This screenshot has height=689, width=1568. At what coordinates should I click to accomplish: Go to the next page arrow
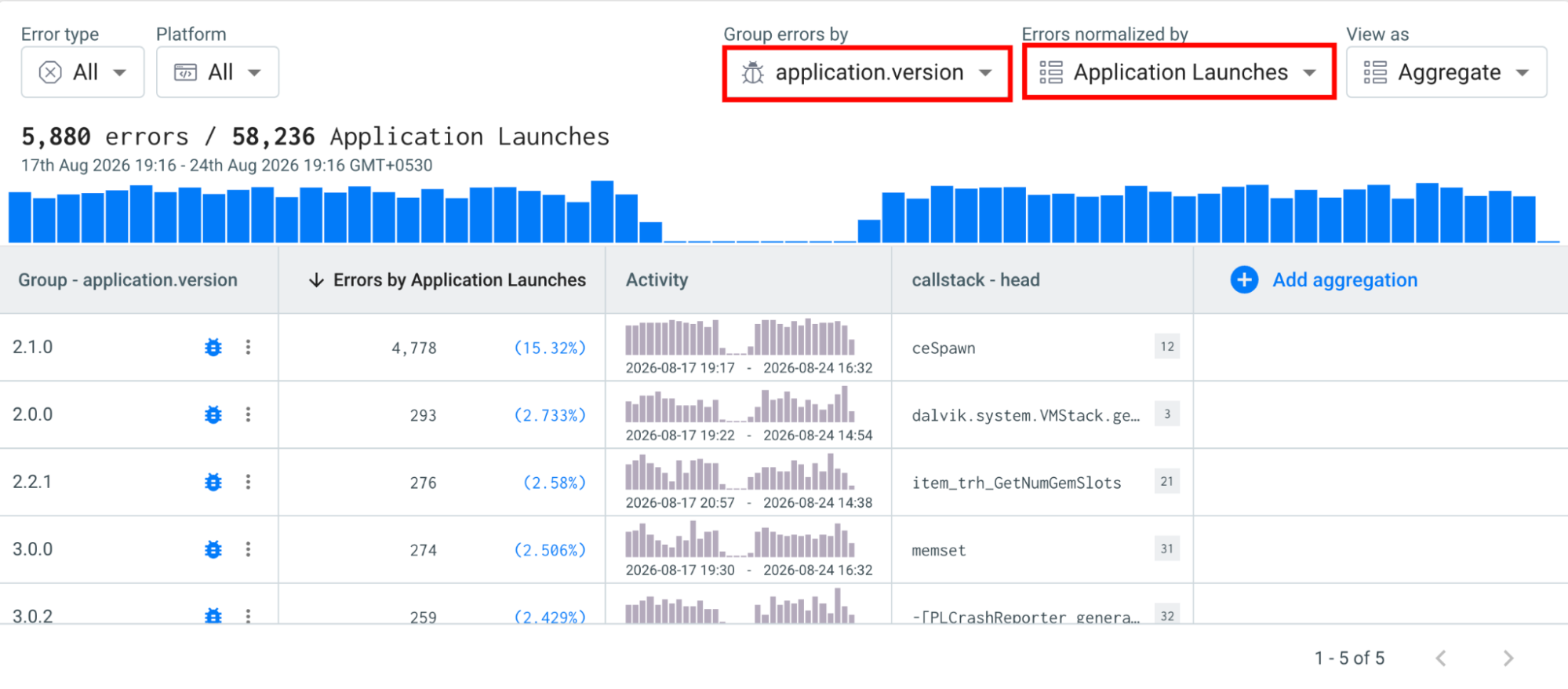(1508, 658)
